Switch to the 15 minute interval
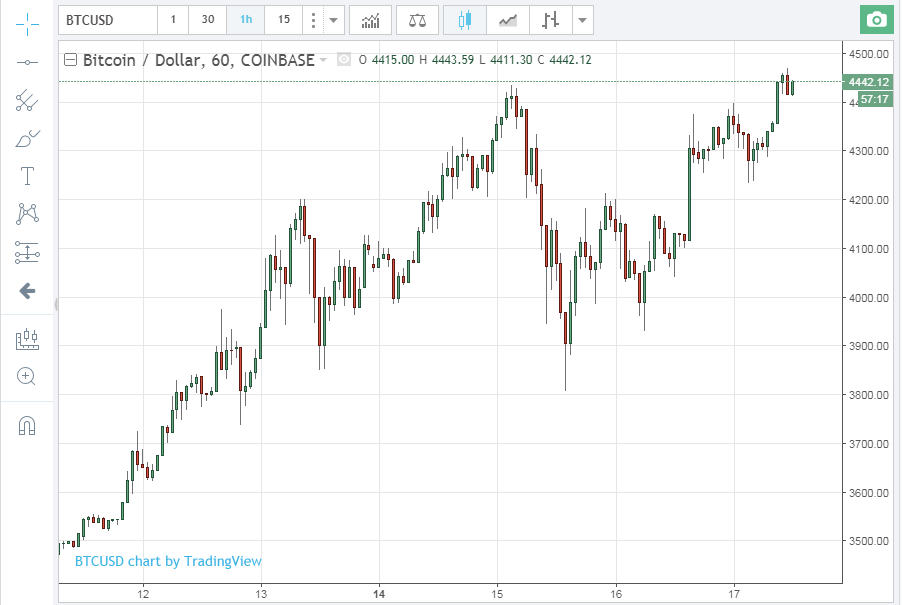Image resolution: width=902 pixels, height=605 pixels. 284,20
